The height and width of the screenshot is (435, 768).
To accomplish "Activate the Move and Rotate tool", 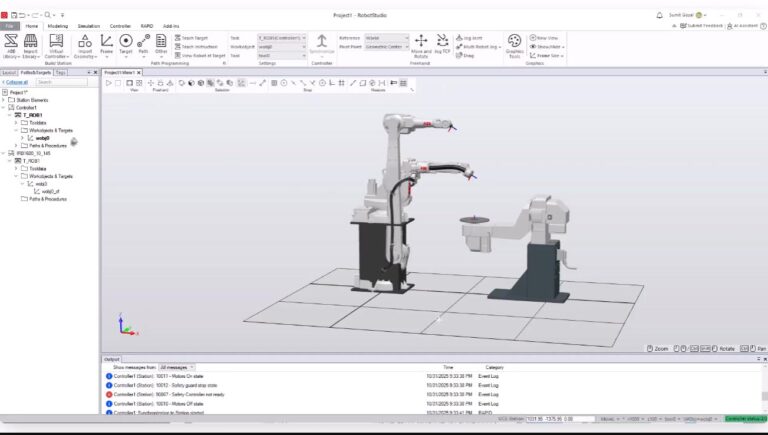I will point(421,46).
